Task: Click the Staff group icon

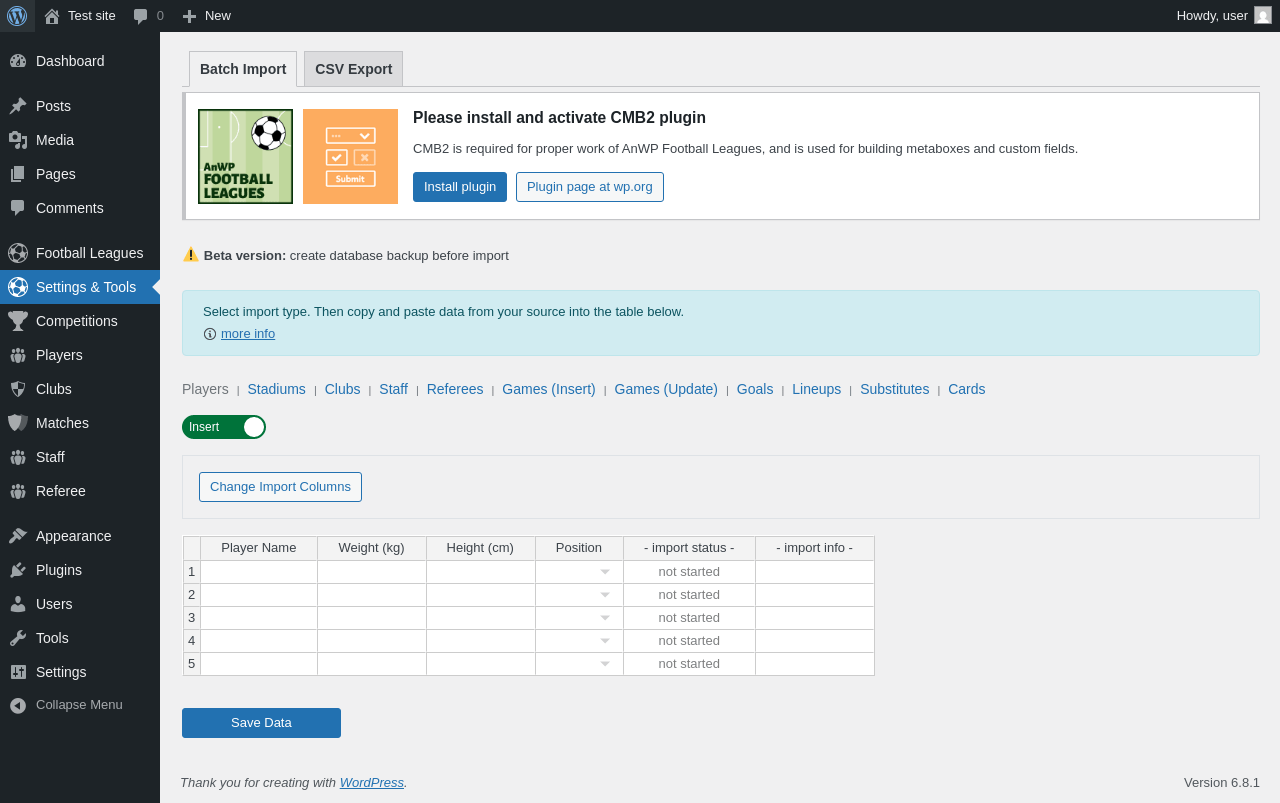Action: (x=18, y=457)
